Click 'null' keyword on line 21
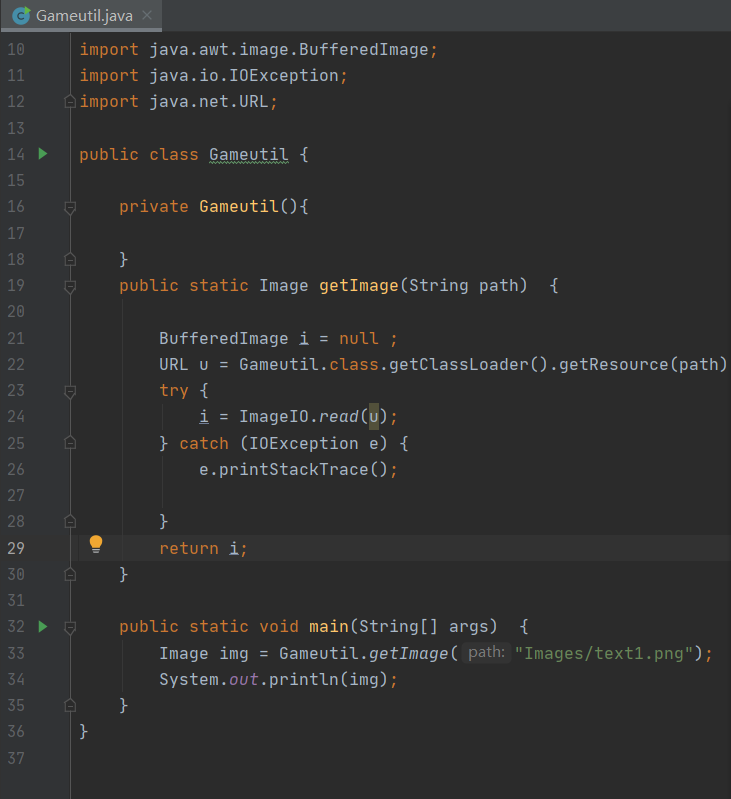 (359, 338)
